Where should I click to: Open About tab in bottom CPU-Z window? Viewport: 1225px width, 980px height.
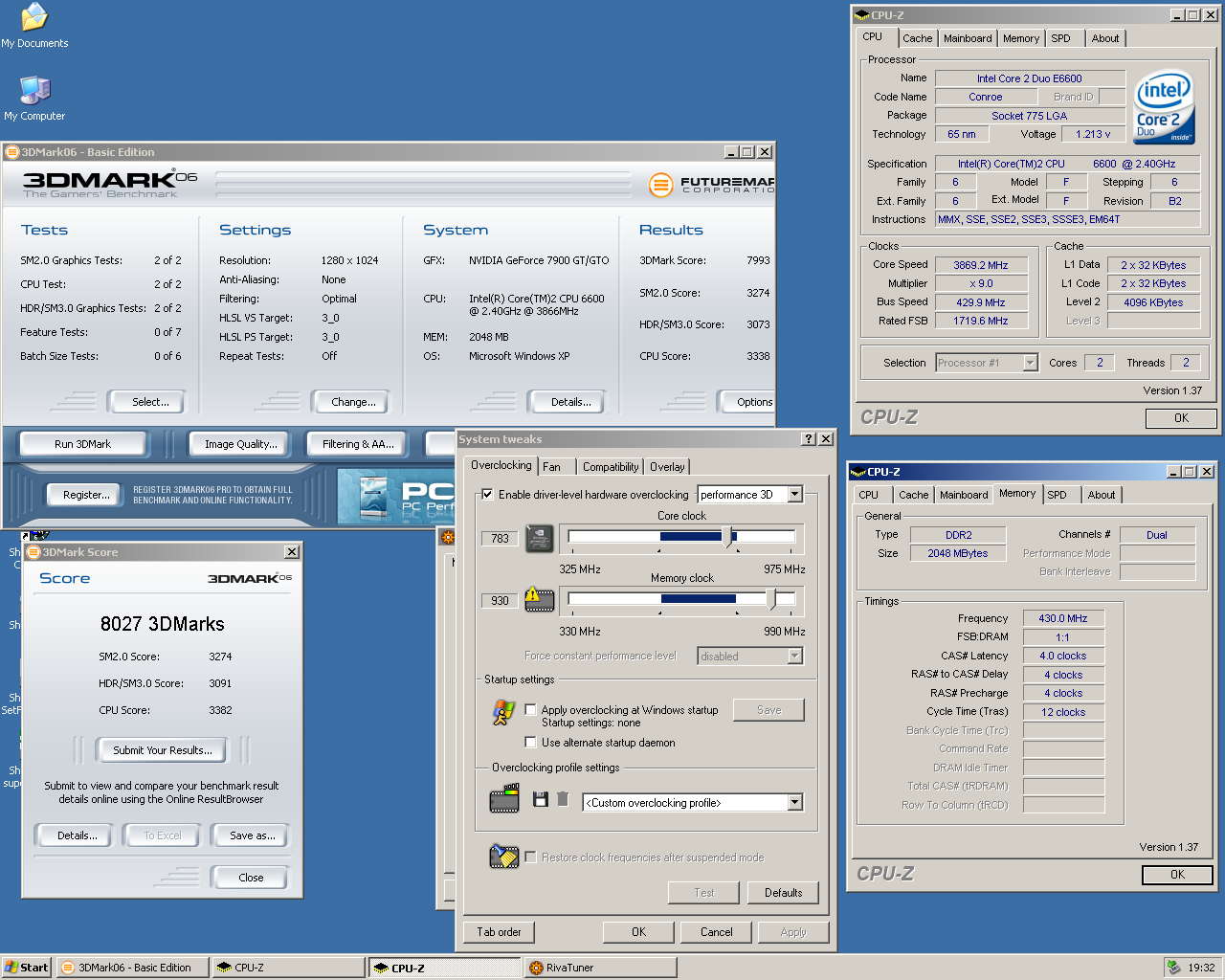click(x=1102, y=495)
